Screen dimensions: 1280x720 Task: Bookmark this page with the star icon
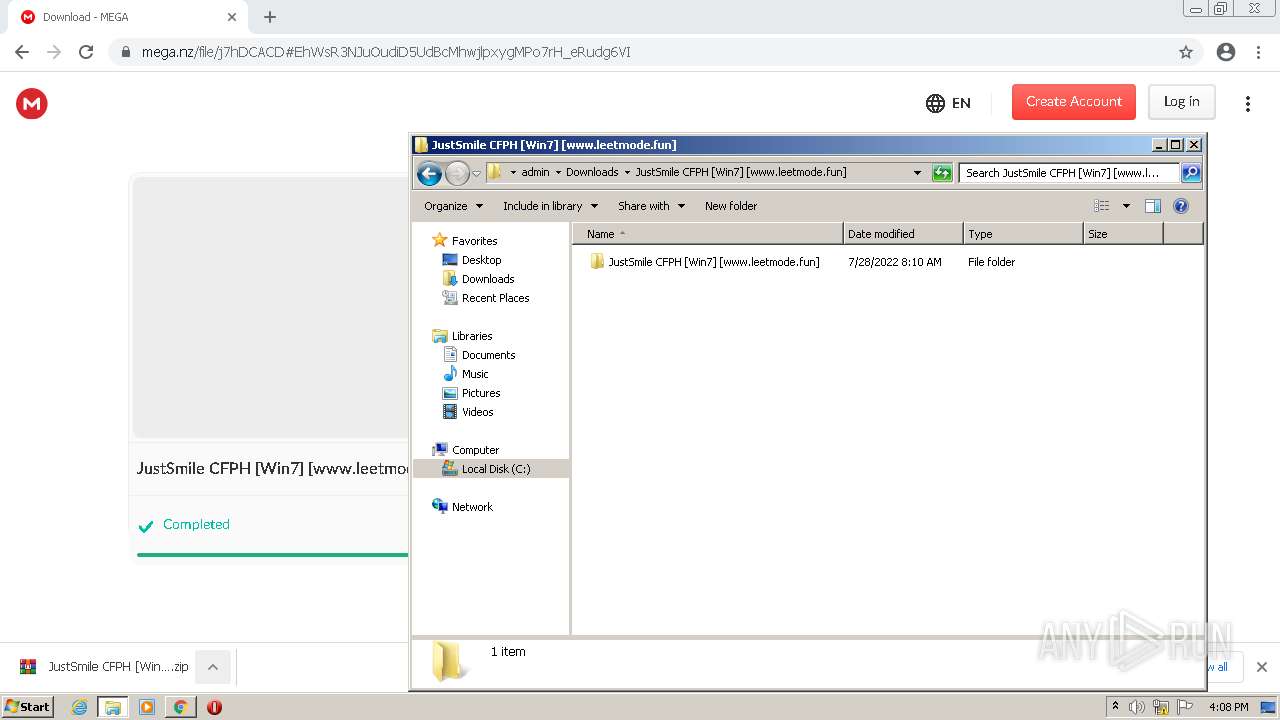(1186, 52)
